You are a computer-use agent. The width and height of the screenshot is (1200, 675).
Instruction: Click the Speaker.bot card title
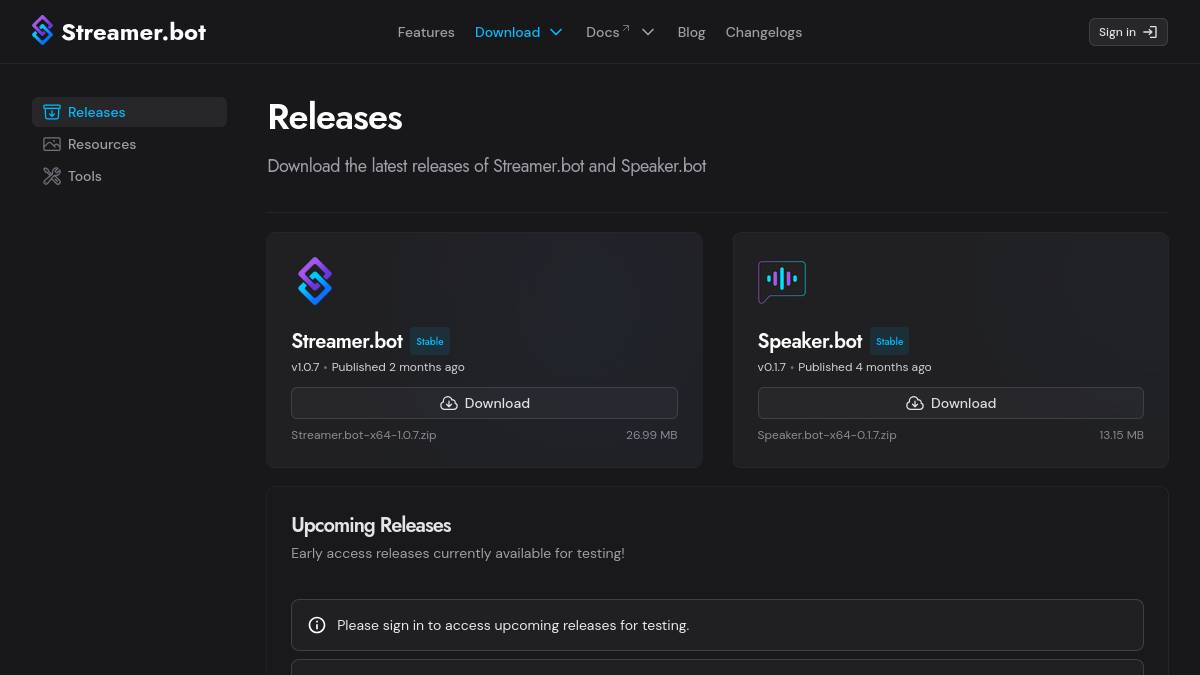click(810, 341)
